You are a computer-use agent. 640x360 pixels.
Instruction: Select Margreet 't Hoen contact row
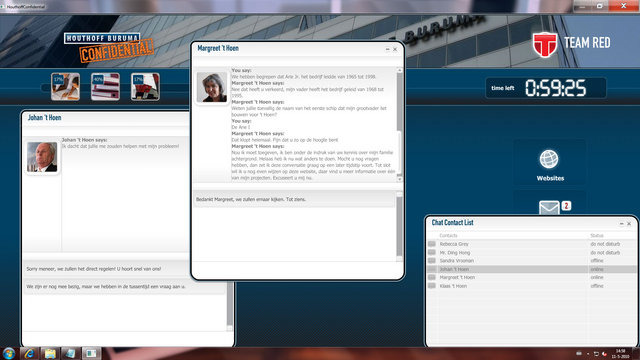coord(532,278)
